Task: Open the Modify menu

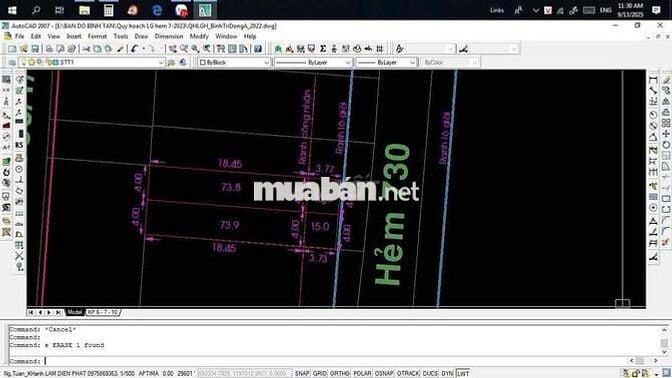Action: (x=199, y=36)
